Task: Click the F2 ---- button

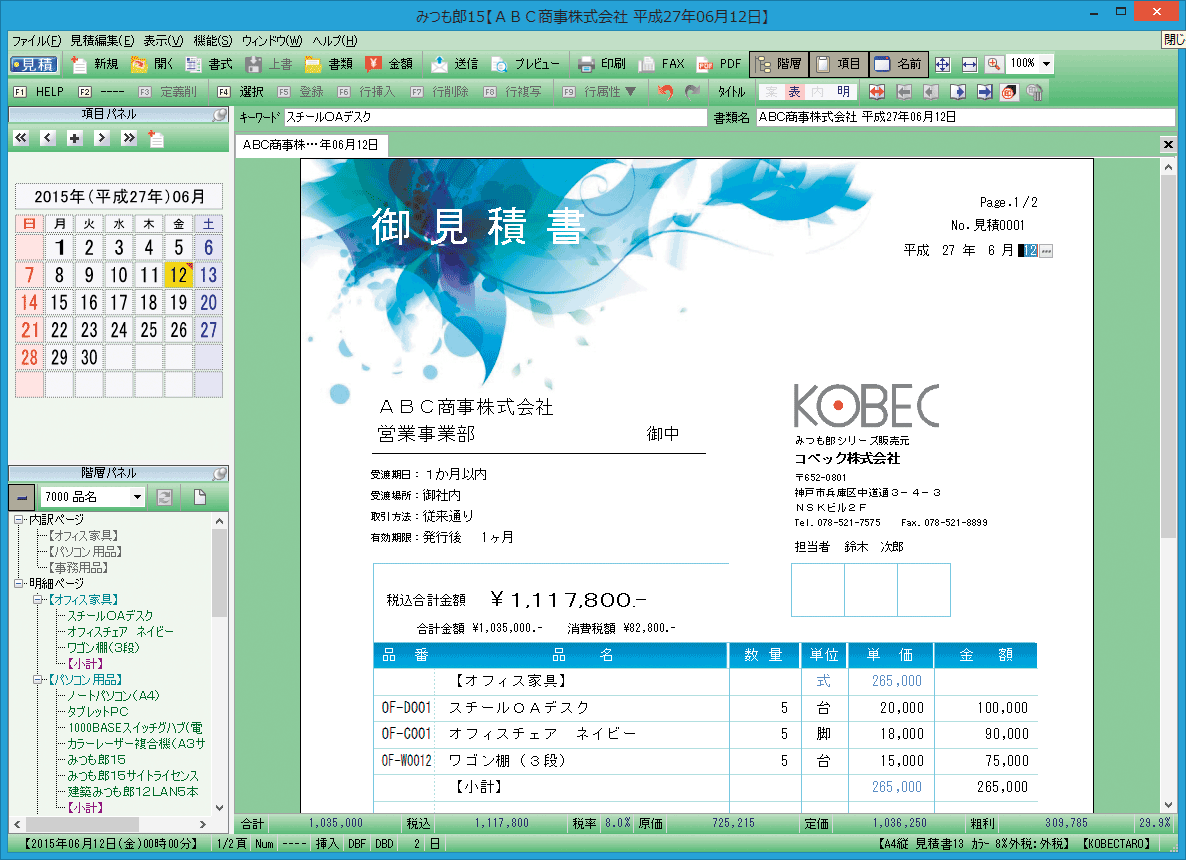Action: [x=101, y=92]
